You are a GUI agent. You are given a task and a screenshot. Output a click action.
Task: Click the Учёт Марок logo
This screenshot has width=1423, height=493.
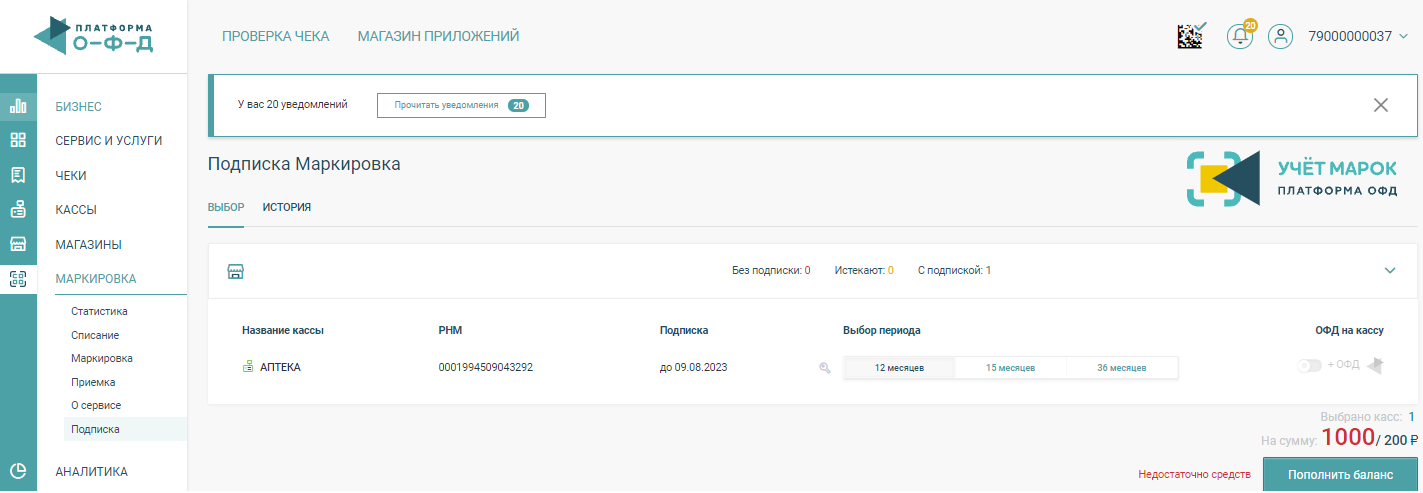pos(1292,179)
